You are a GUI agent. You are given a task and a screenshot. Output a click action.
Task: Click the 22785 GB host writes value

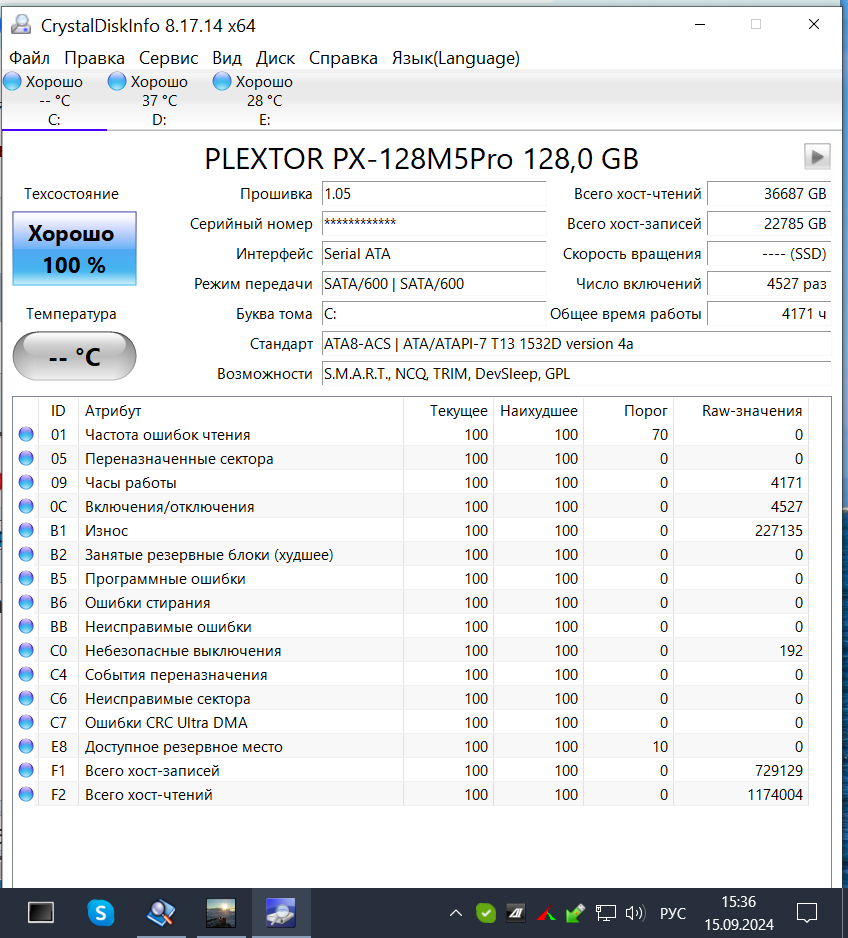click(769, 224)
